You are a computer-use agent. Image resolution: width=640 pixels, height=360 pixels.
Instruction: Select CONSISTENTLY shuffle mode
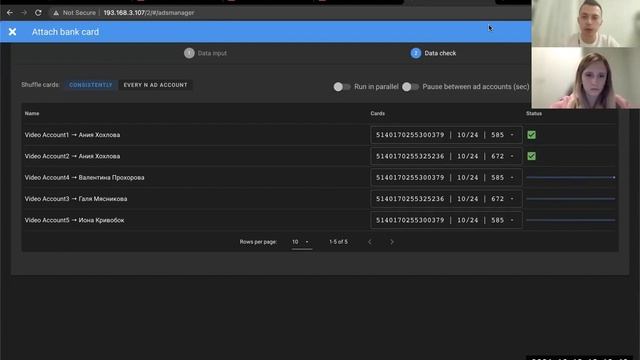(x=91, y=85)
